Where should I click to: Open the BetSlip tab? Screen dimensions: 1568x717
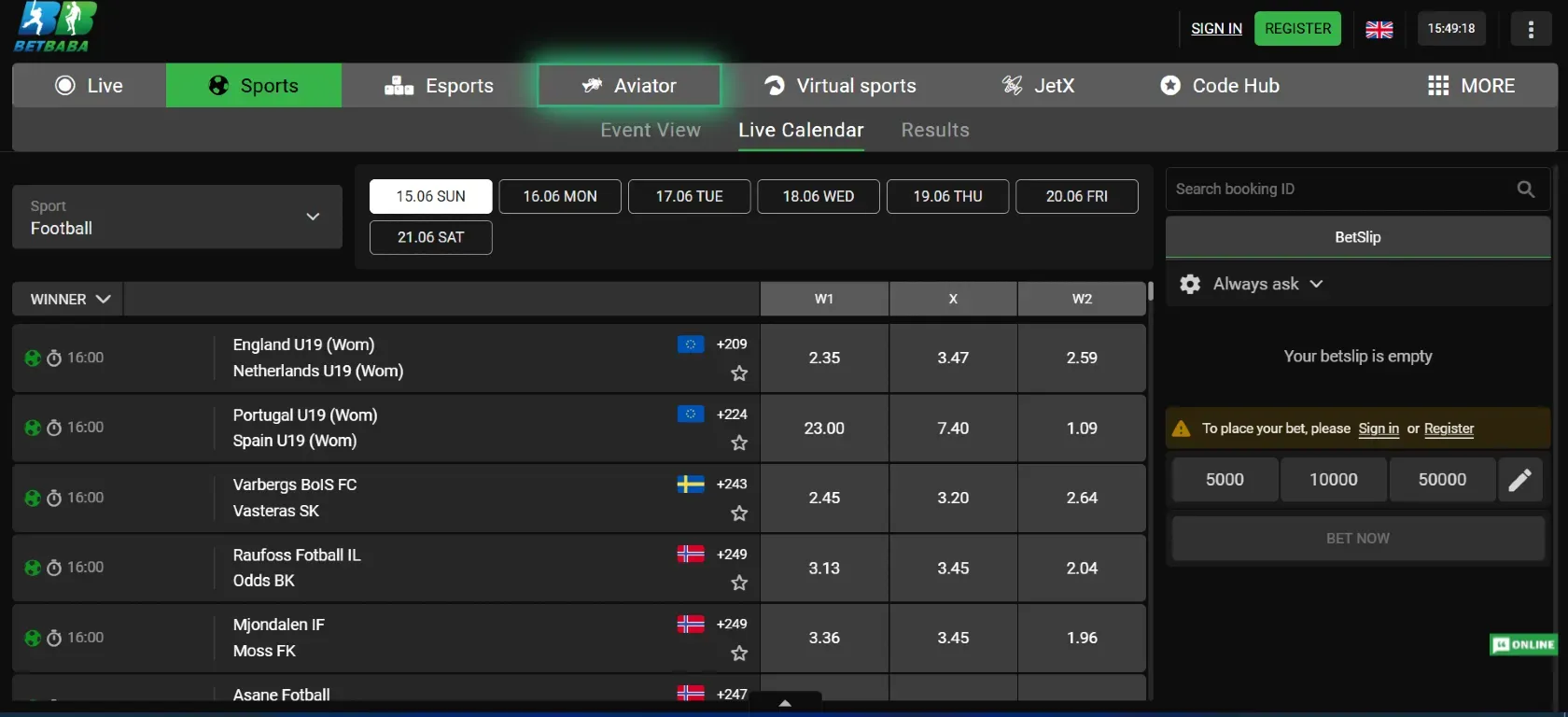pyautogui.click(x=1358, y=237)
